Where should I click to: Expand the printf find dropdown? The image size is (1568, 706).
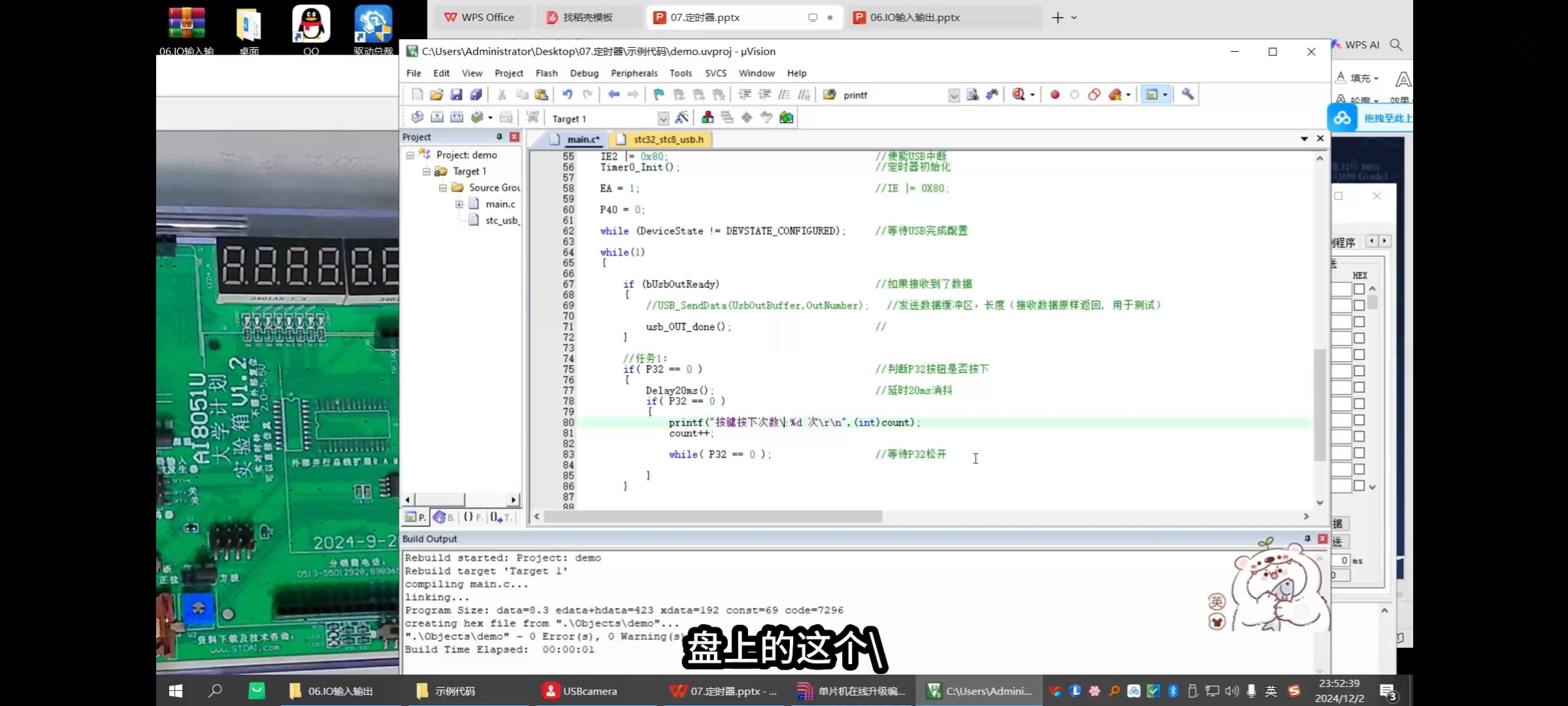(953, 95)
